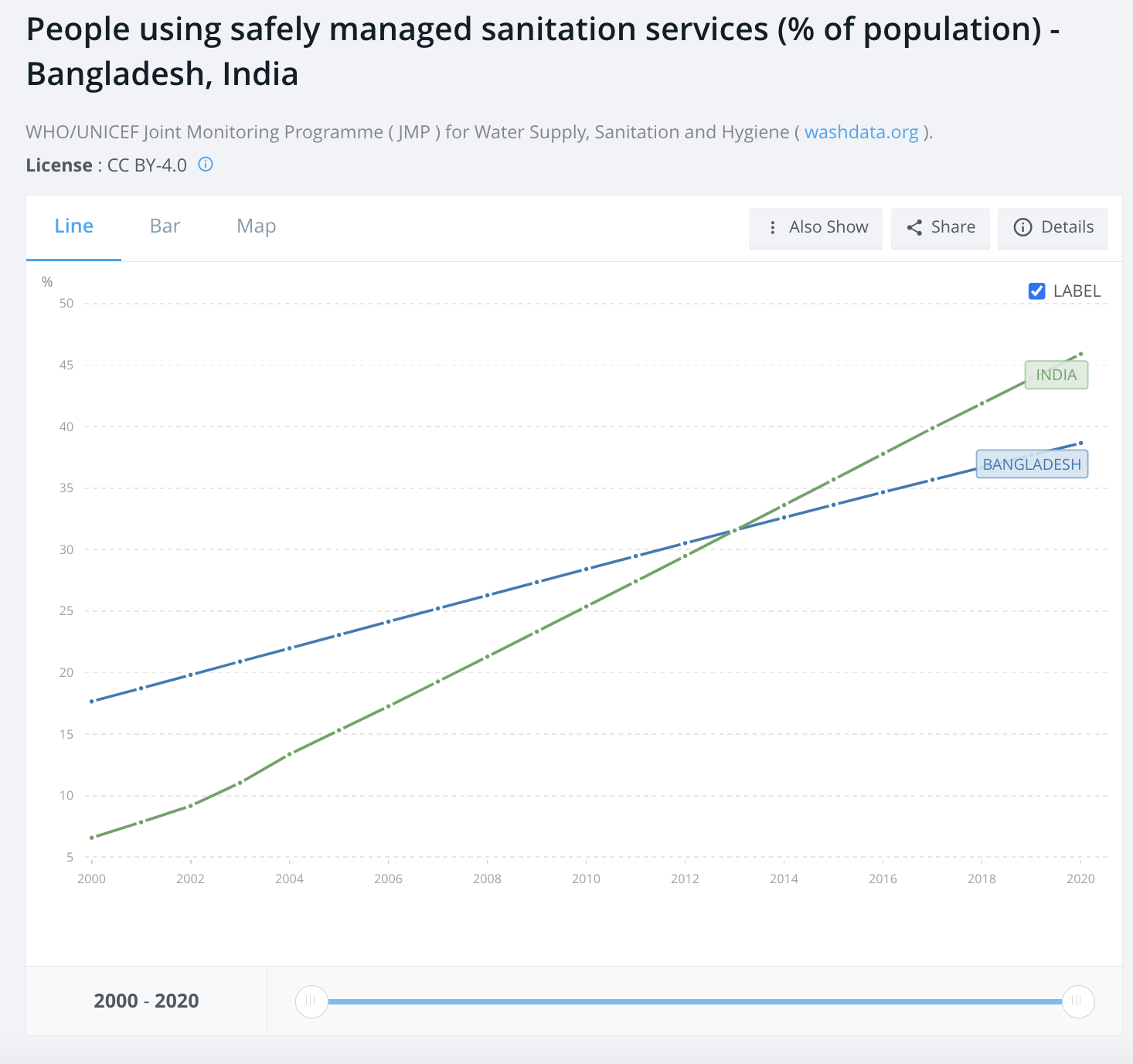Click the chart title heading

tap(543, 52)
